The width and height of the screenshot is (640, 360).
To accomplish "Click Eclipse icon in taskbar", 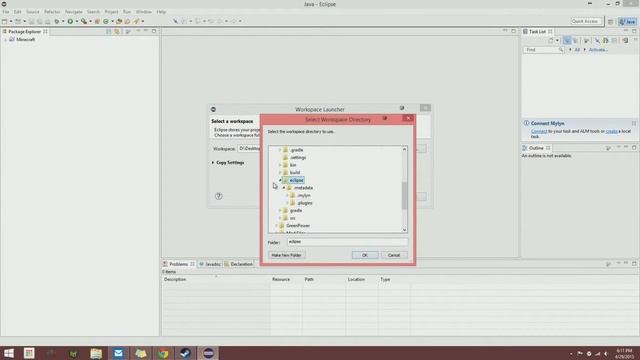I will tap(208, 353).
